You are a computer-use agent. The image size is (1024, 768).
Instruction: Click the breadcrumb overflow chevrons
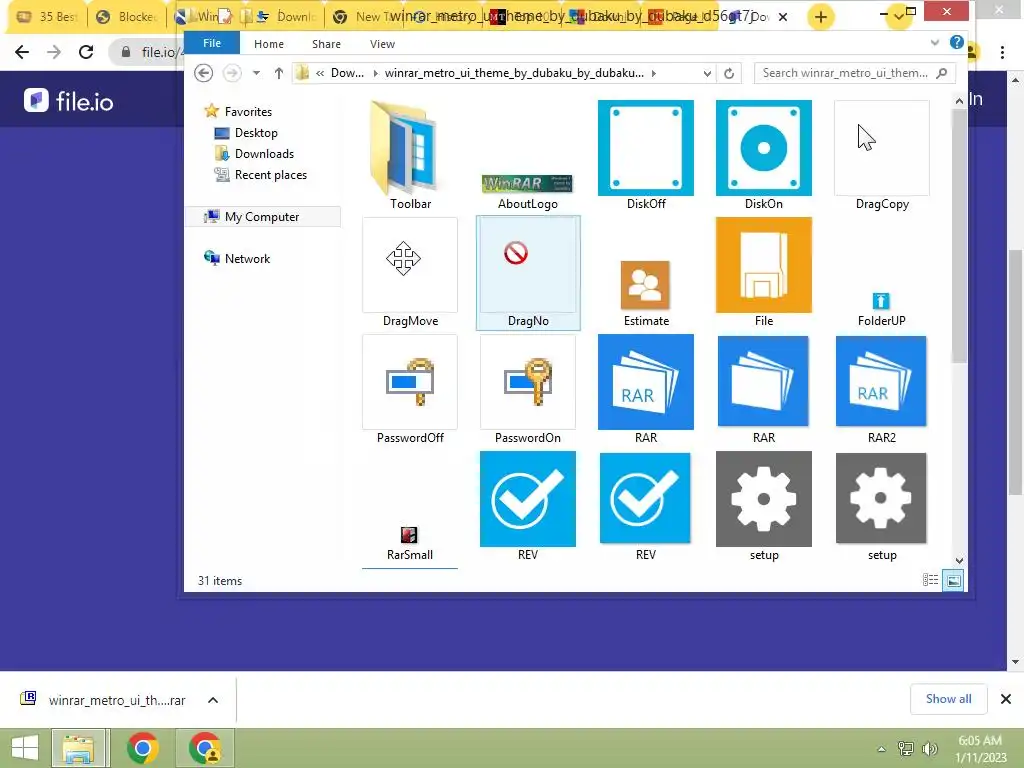(320, 73)
